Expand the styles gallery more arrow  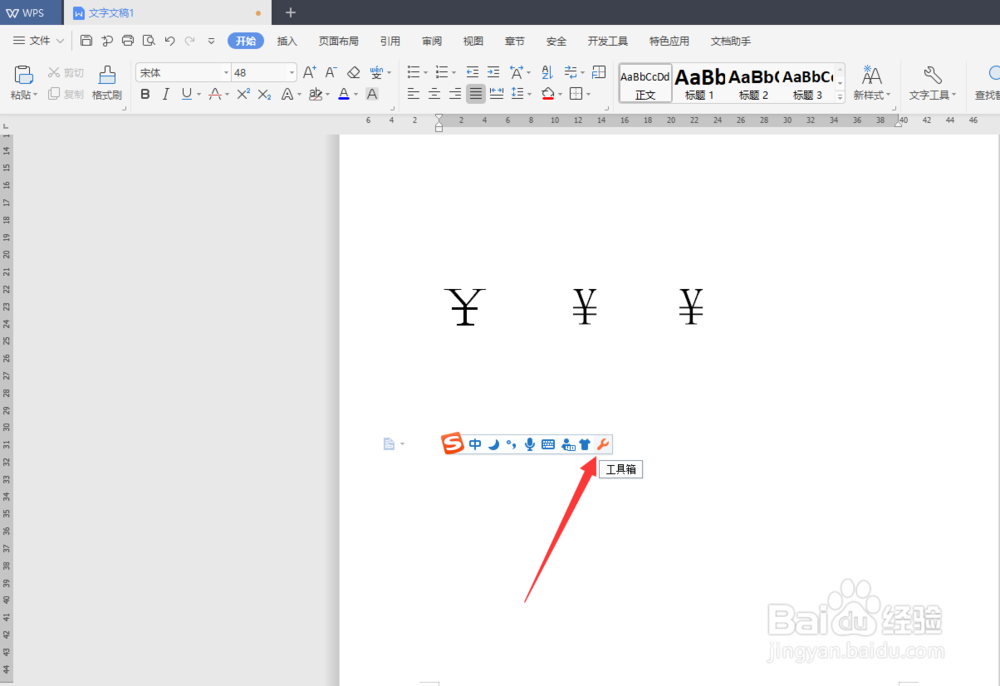pos(840,96)
